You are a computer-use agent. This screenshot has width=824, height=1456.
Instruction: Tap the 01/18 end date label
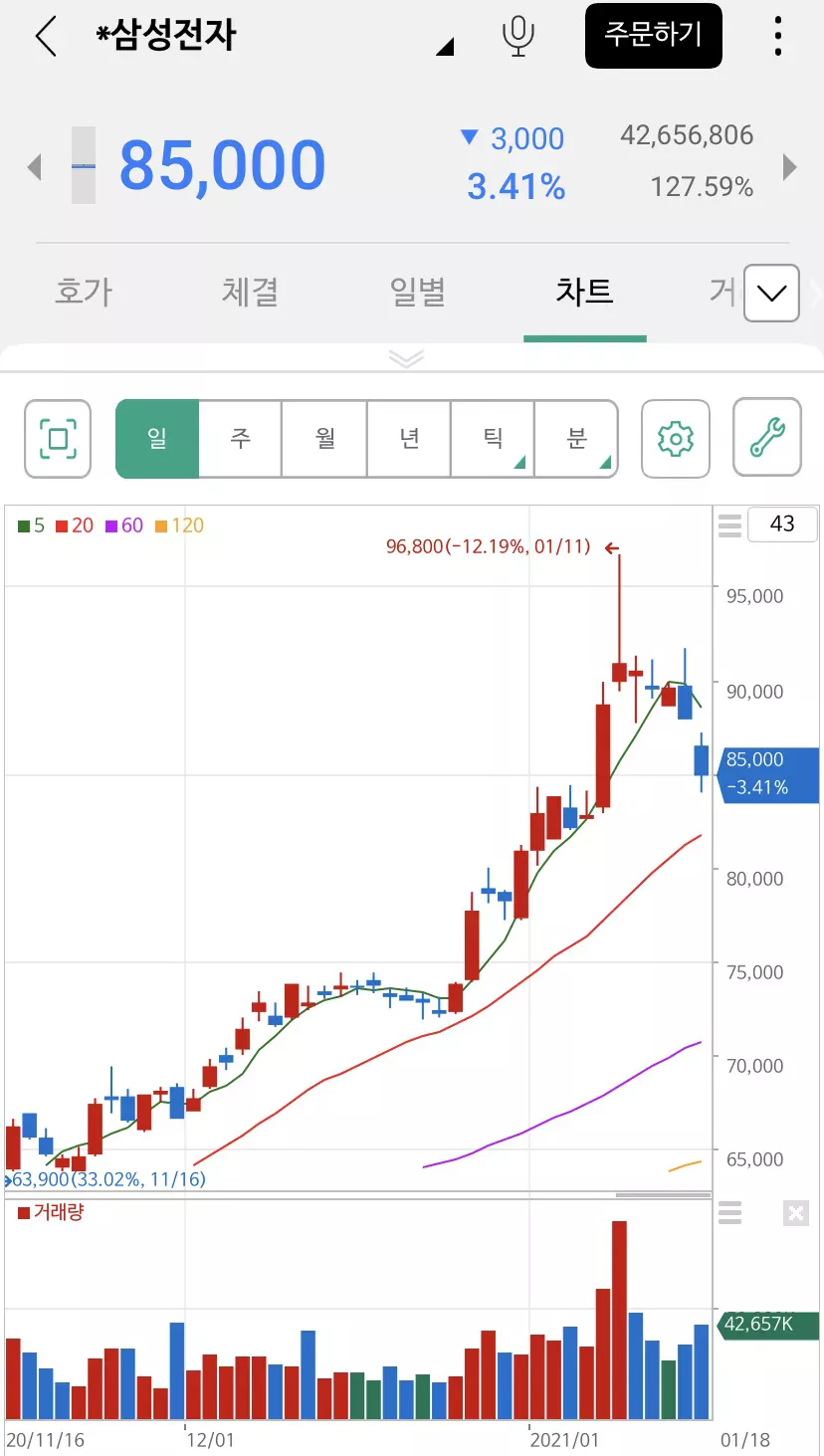[745, 1440]
